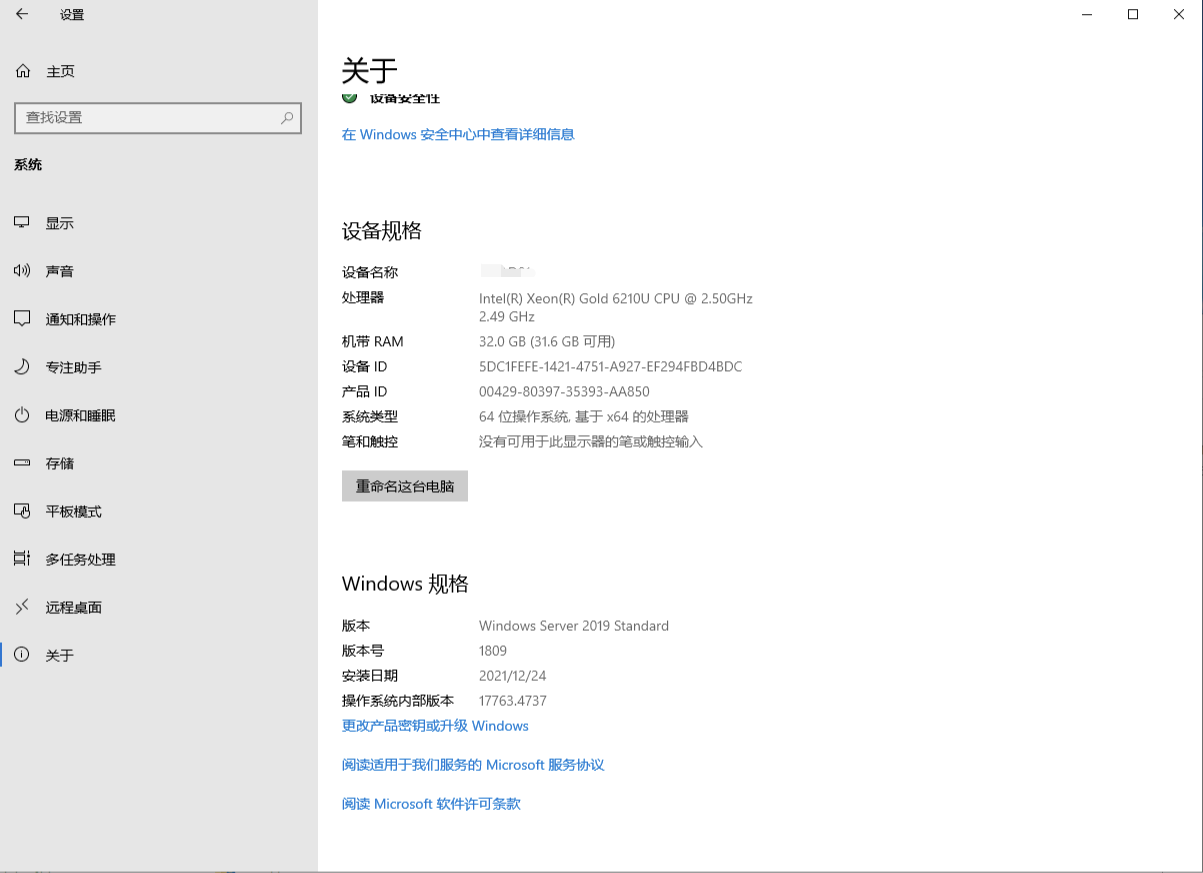Click 重命名这台电脑 button
Viewport: 1203px width, 873px height.
pyautogui.click(x=405, y=486)
